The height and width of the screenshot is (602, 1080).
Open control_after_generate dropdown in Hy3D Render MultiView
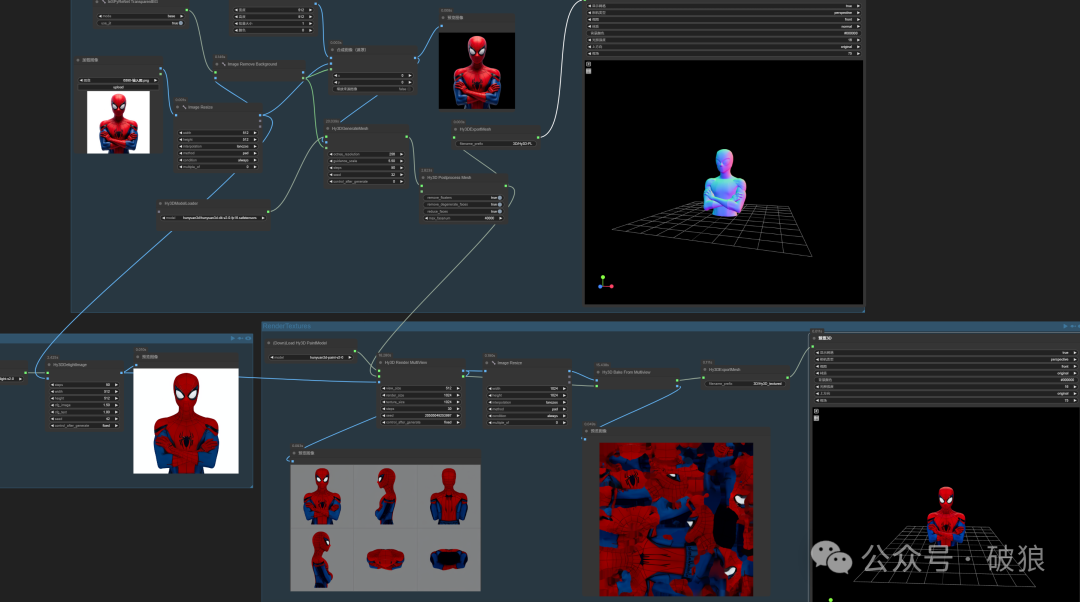point(420,422)
